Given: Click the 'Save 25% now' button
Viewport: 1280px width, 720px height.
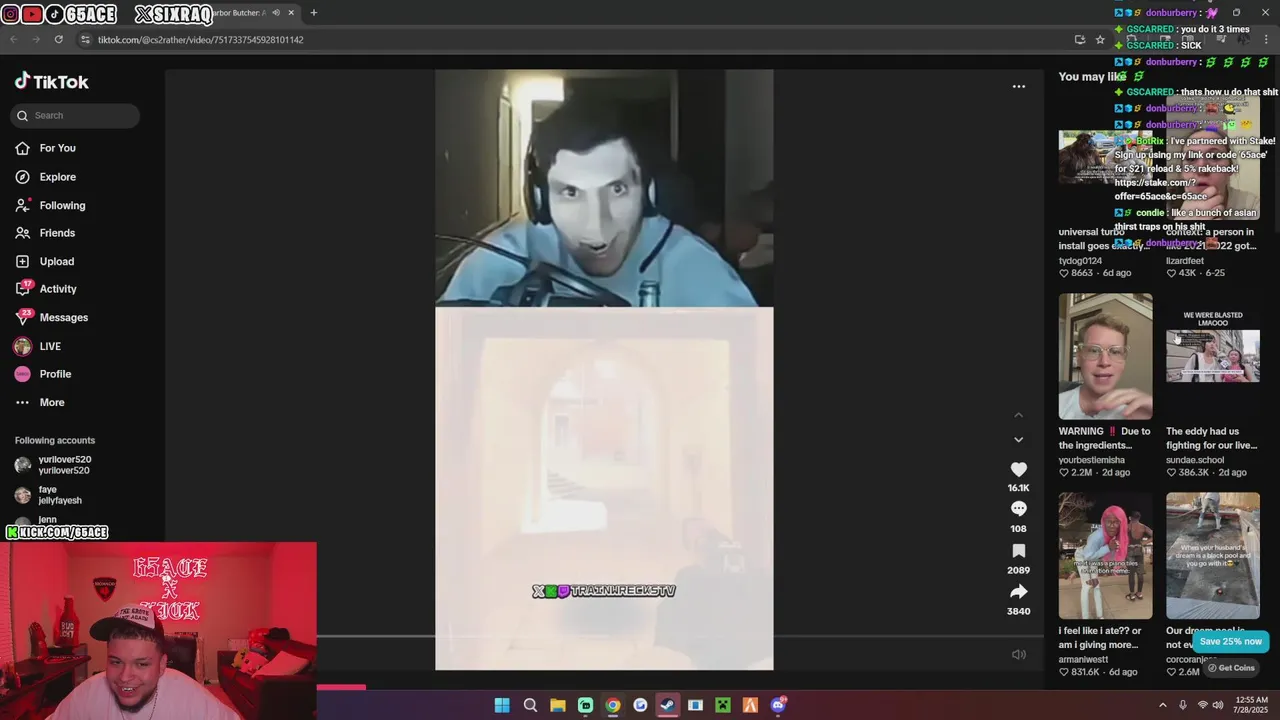Looking at the screenshot, I should [1230, 641].
